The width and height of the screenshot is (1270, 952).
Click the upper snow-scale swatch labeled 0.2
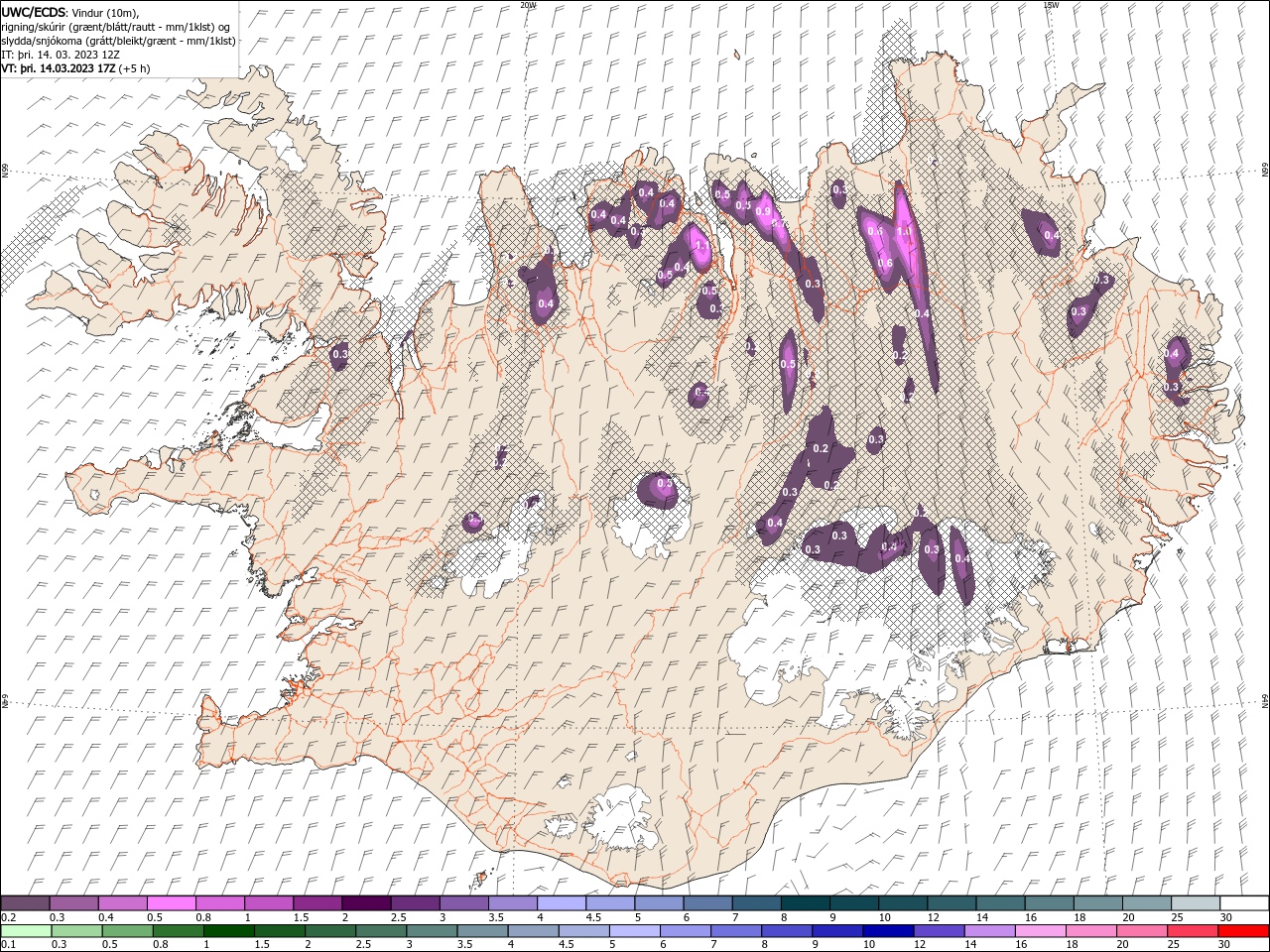(25, 903)
